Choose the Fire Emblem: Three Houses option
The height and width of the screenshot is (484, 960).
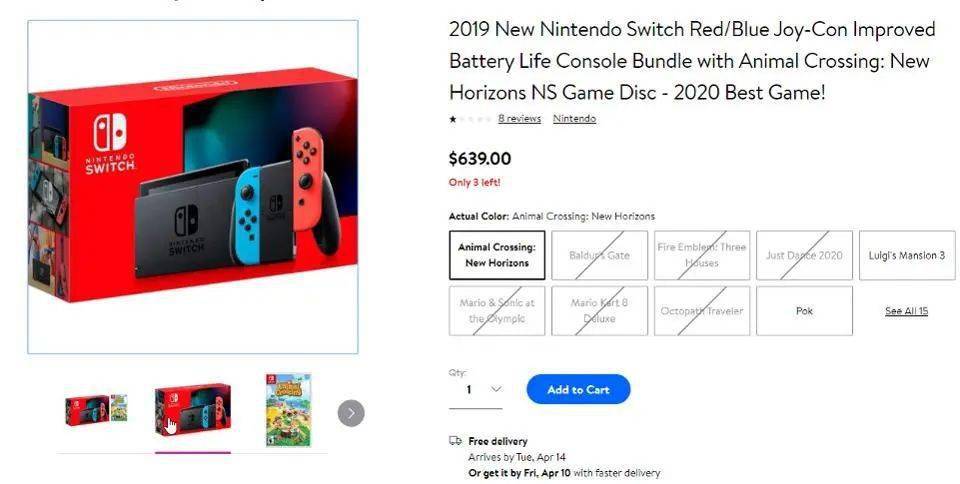(x=702, y=255)
